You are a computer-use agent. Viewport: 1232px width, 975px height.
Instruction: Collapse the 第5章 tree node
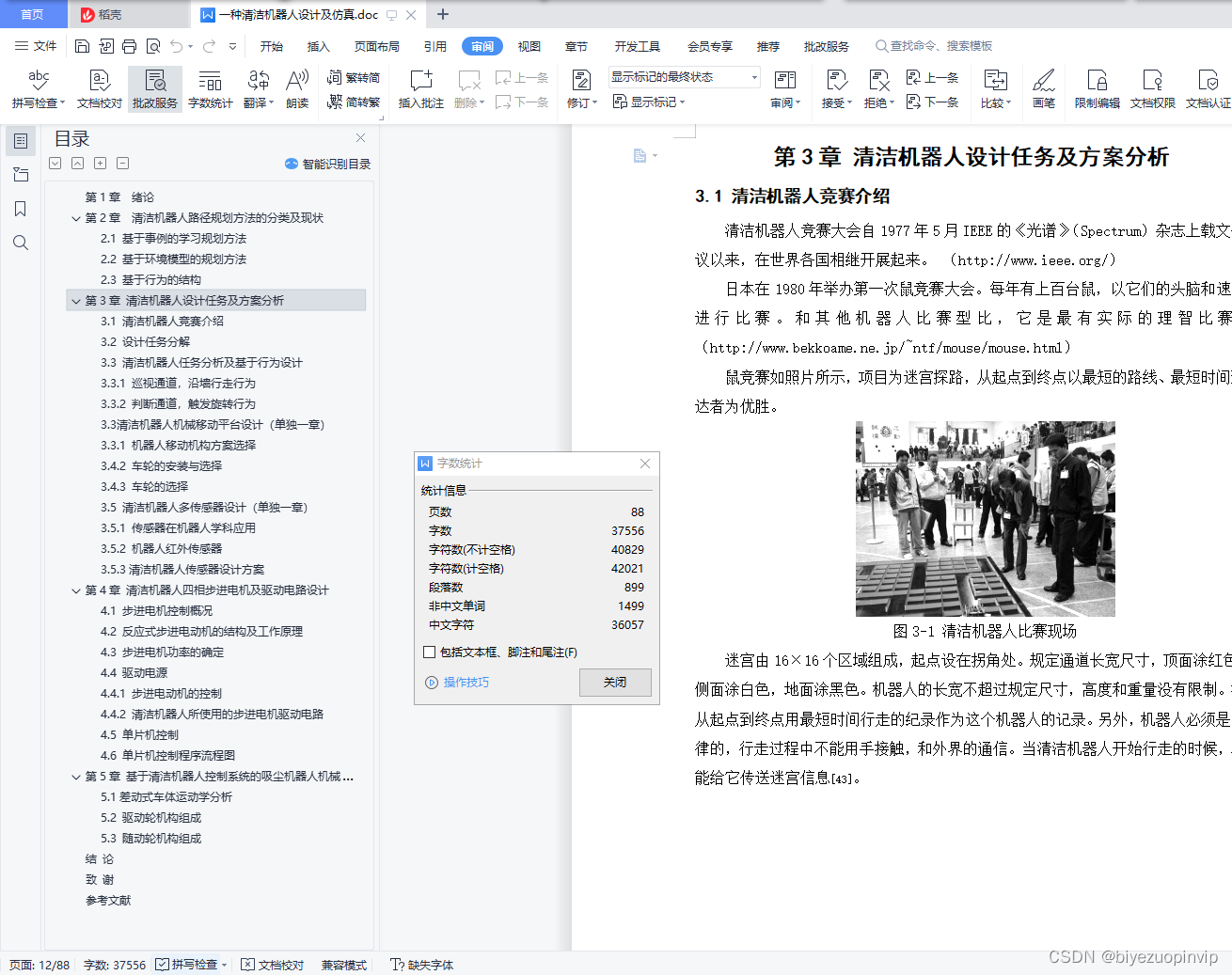tap(76, 777)
